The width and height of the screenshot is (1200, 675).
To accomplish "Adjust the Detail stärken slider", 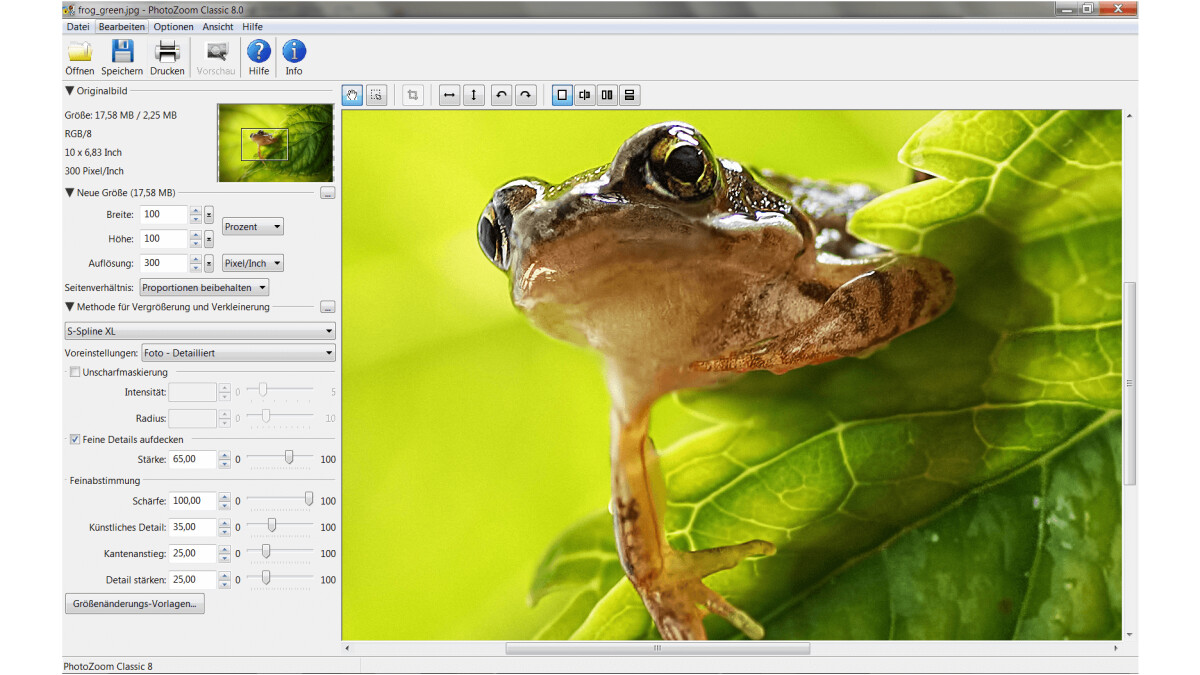I will point(266,577).
